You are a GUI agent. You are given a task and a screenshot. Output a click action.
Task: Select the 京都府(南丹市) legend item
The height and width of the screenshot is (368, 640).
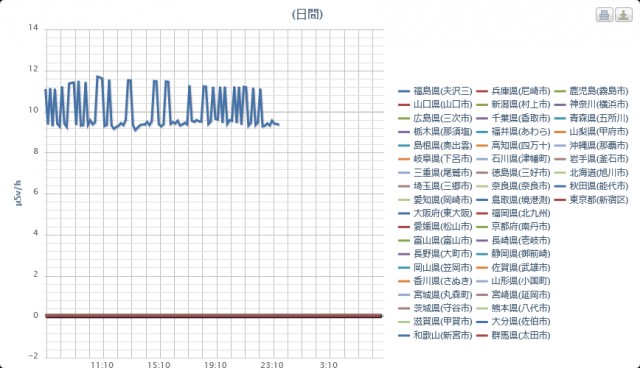click(513, 226)
